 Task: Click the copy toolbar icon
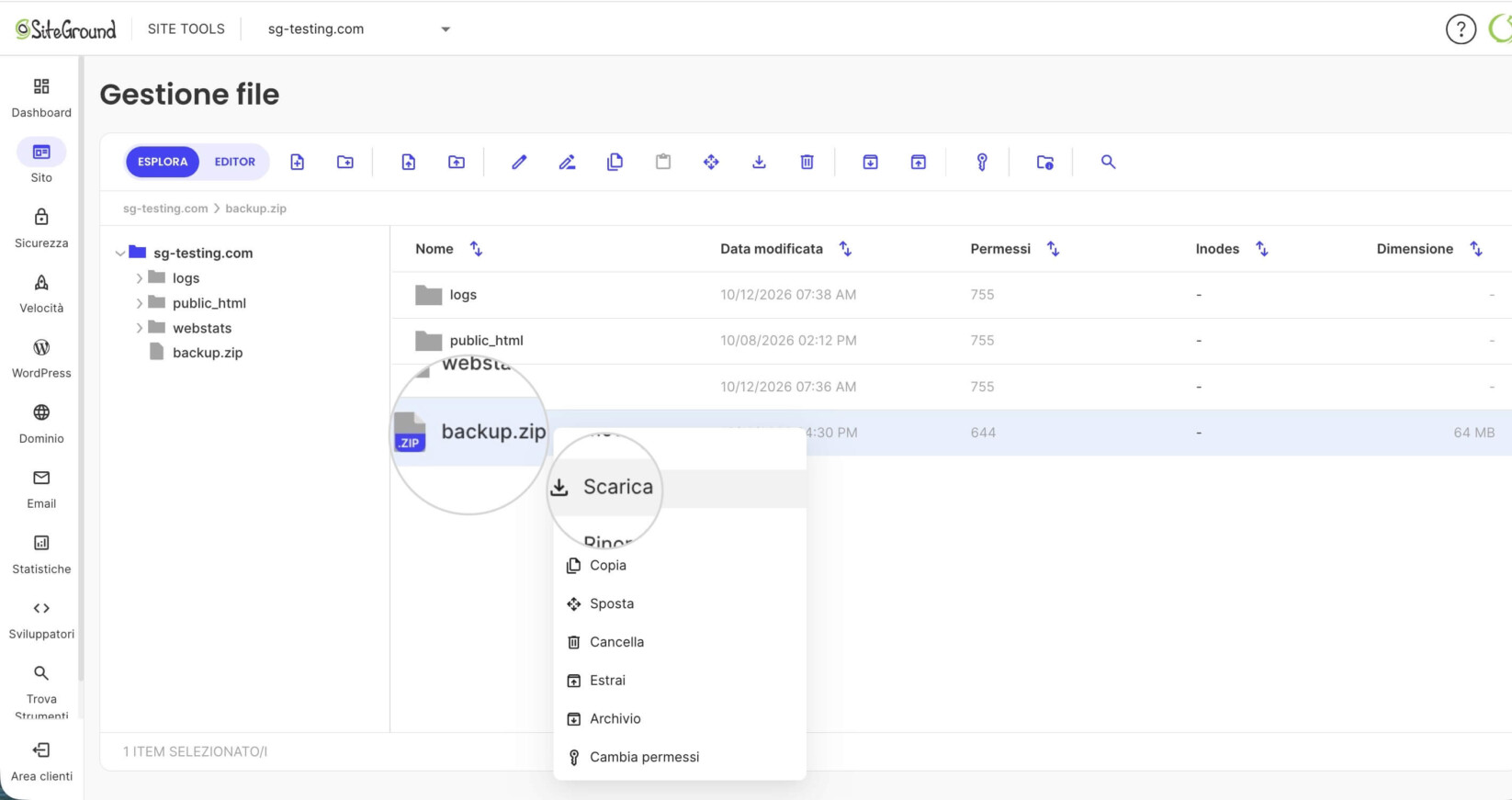coord(615,162)
